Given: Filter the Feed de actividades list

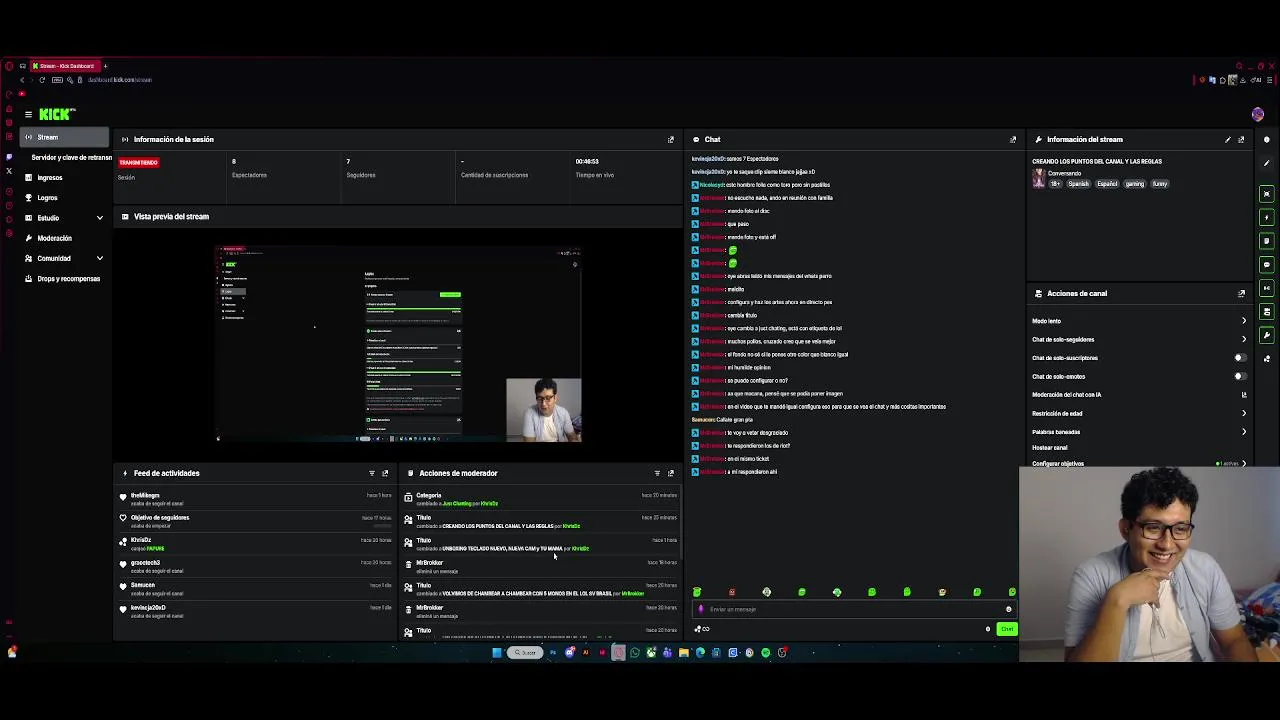Looking at the screenshot, I should coord(372,473).
